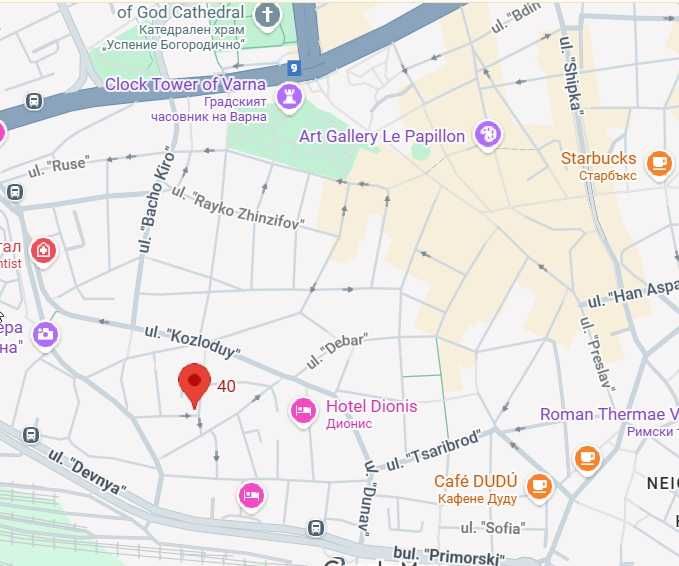The image size is (679, 566).
Task: Click the cathedral cross marker icon
Action: click(x=267, y=16)
